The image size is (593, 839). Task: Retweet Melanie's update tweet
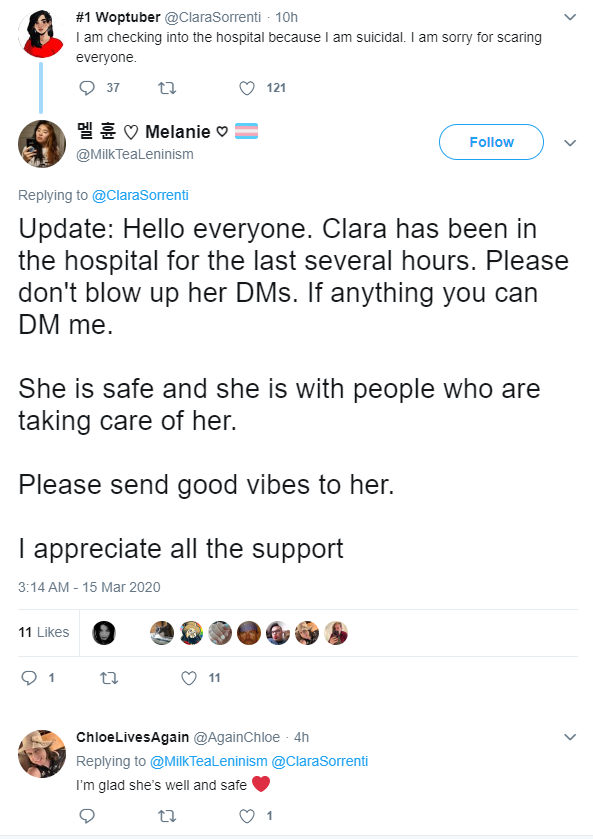coord(109,678)
